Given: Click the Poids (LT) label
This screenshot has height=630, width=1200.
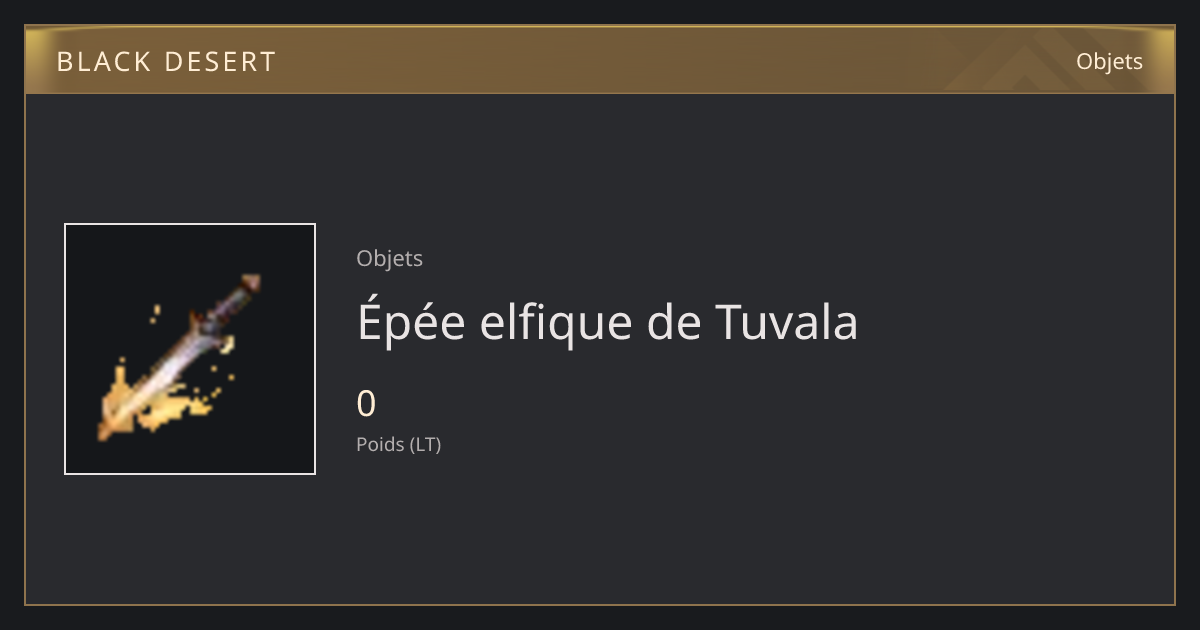Looking at the screenshot, I should coord(398,444).
